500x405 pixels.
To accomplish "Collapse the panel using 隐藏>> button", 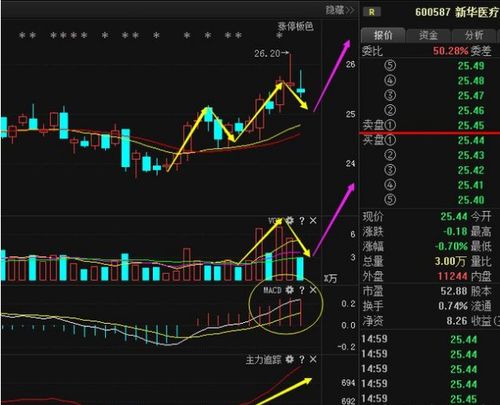I will tap(340, 10).
